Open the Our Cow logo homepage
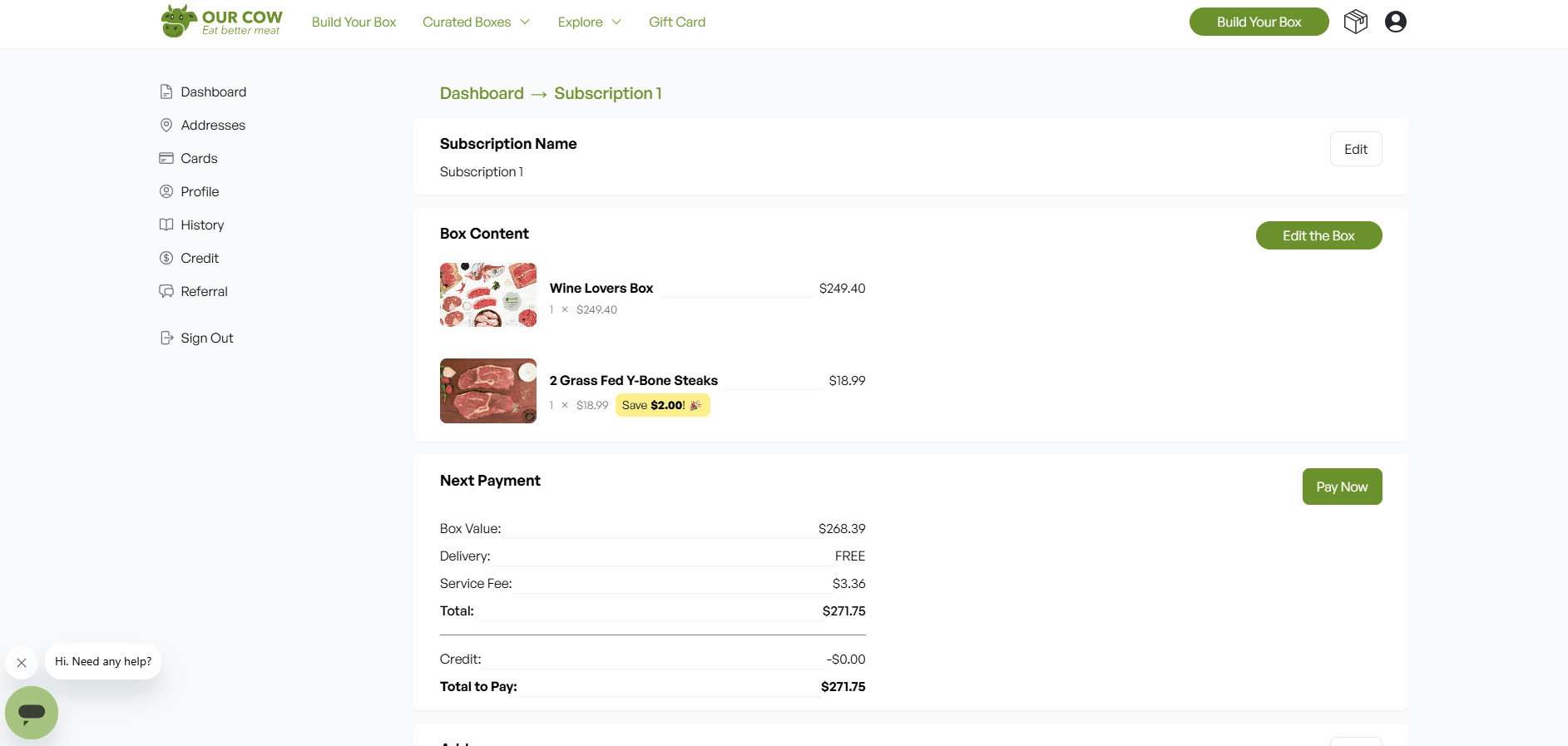 [221, 22]
